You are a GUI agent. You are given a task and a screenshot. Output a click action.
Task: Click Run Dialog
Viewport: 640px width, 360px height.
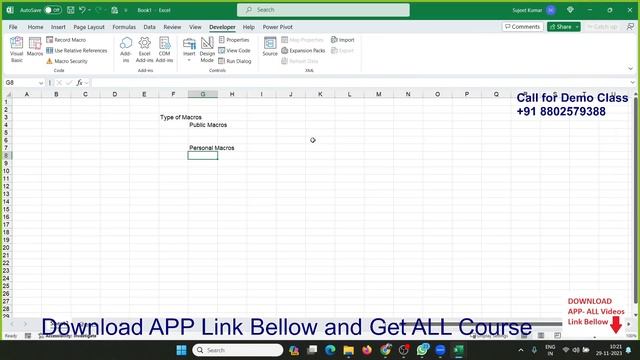tap(235, 61)
